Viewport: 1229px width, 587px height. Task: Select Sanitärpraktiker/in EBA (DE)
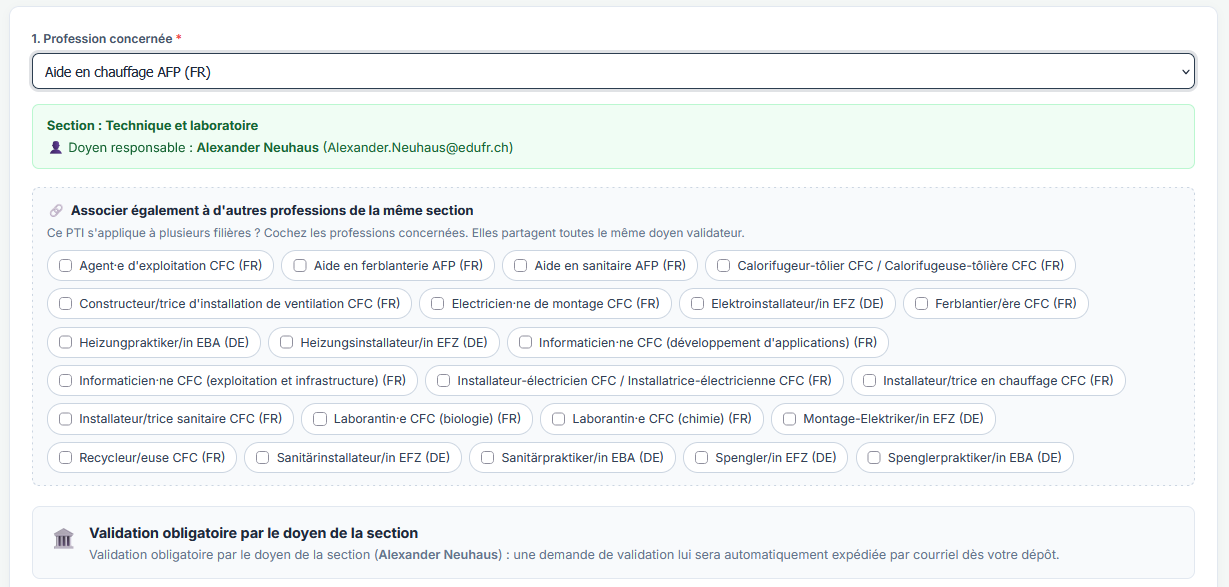[488, 458]
